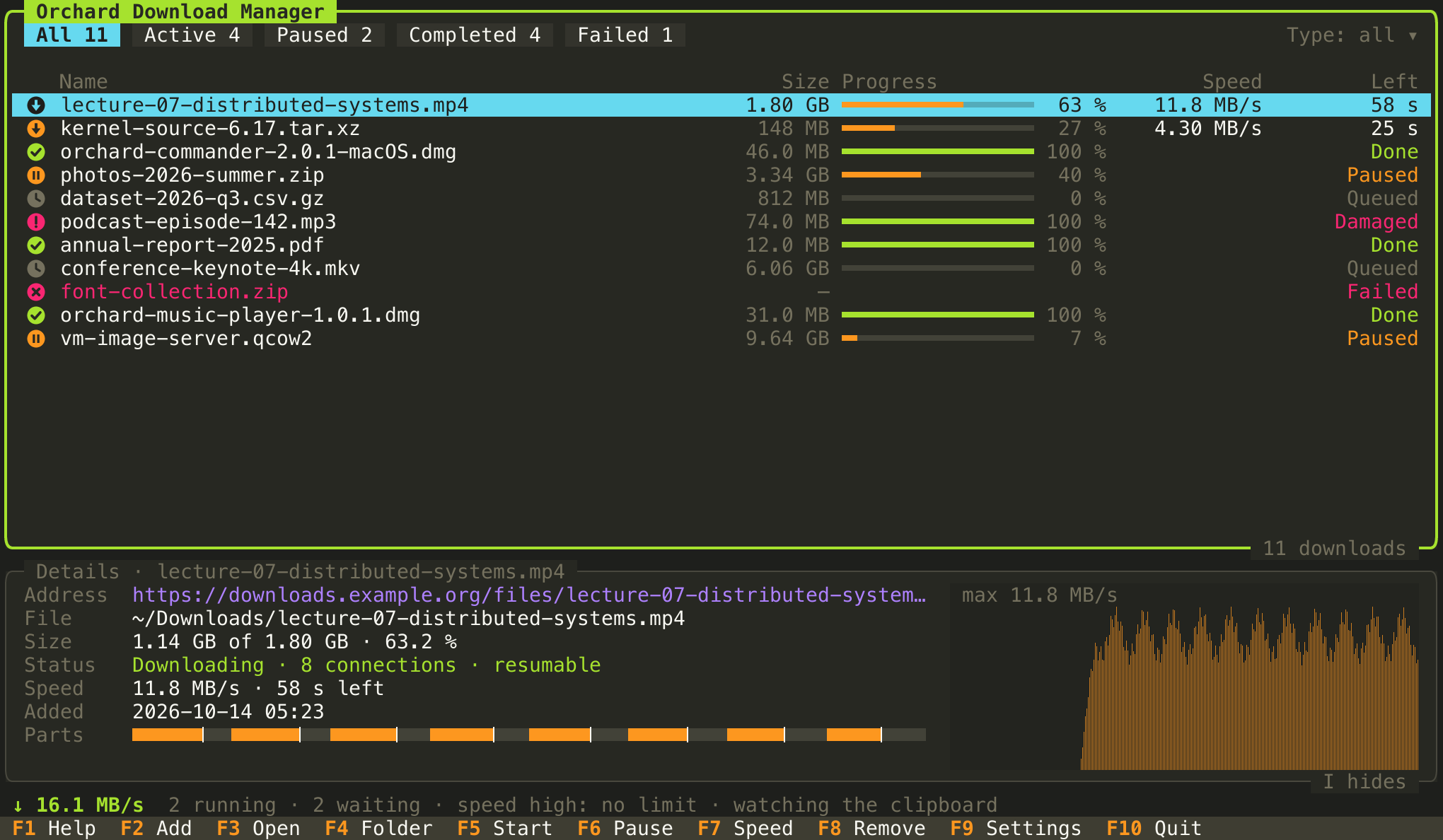Click the '9.64 GB' size value
This screenshot has width=1443, height=840.
[x=787, y=339]
